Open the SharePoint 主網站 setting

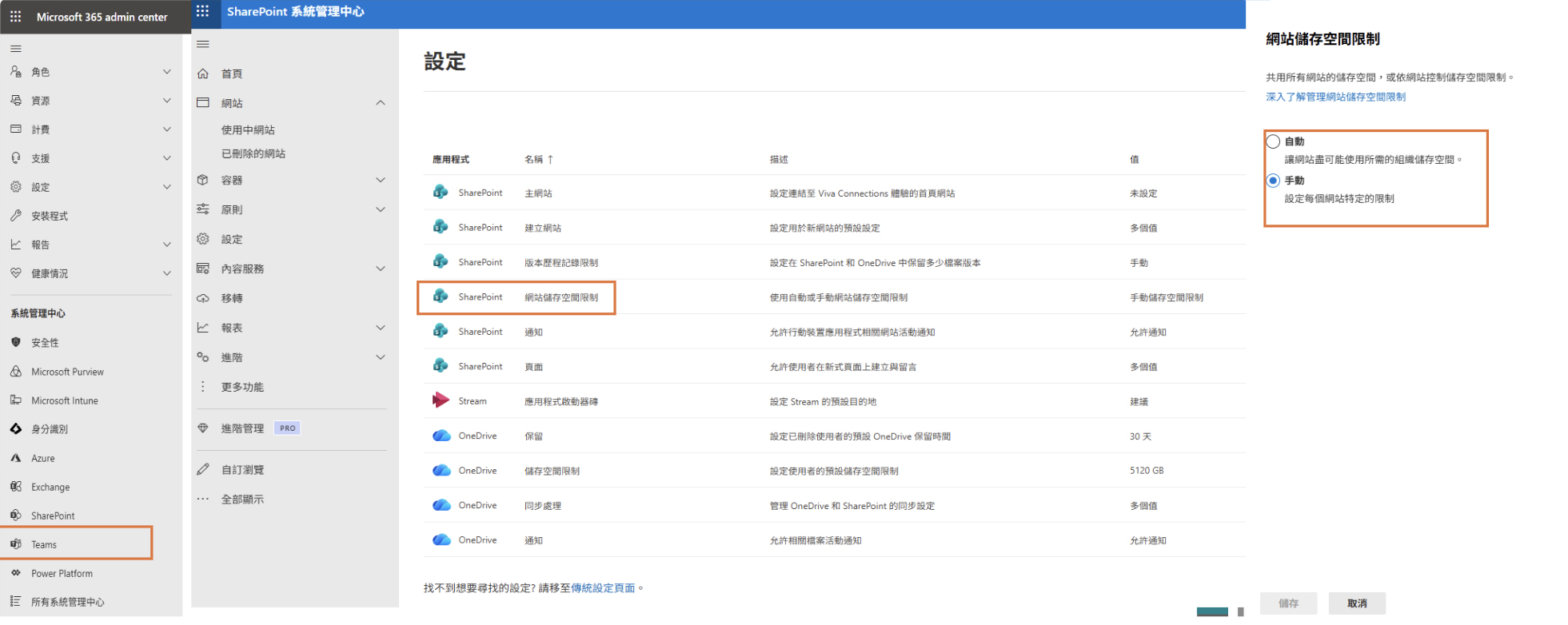click(538, 193)
